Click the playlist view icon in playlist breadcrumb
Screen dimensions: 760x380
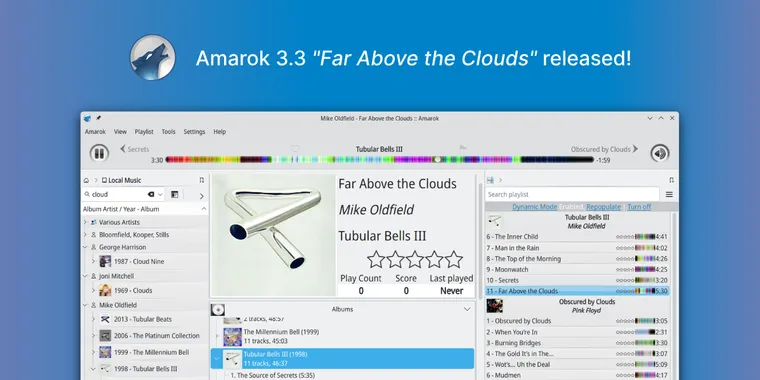[491, 180]
